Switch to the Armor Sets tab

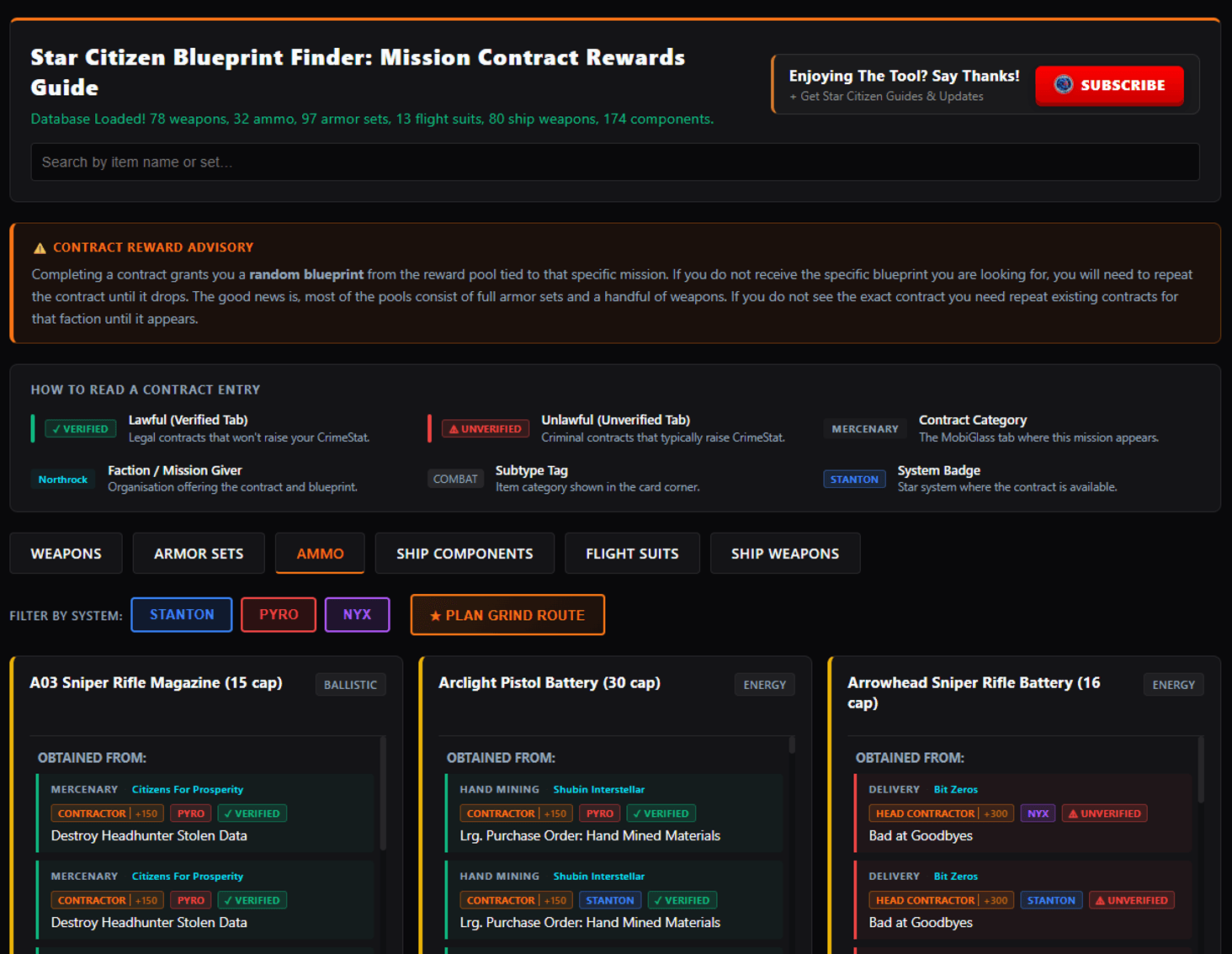tap(199, 554)
